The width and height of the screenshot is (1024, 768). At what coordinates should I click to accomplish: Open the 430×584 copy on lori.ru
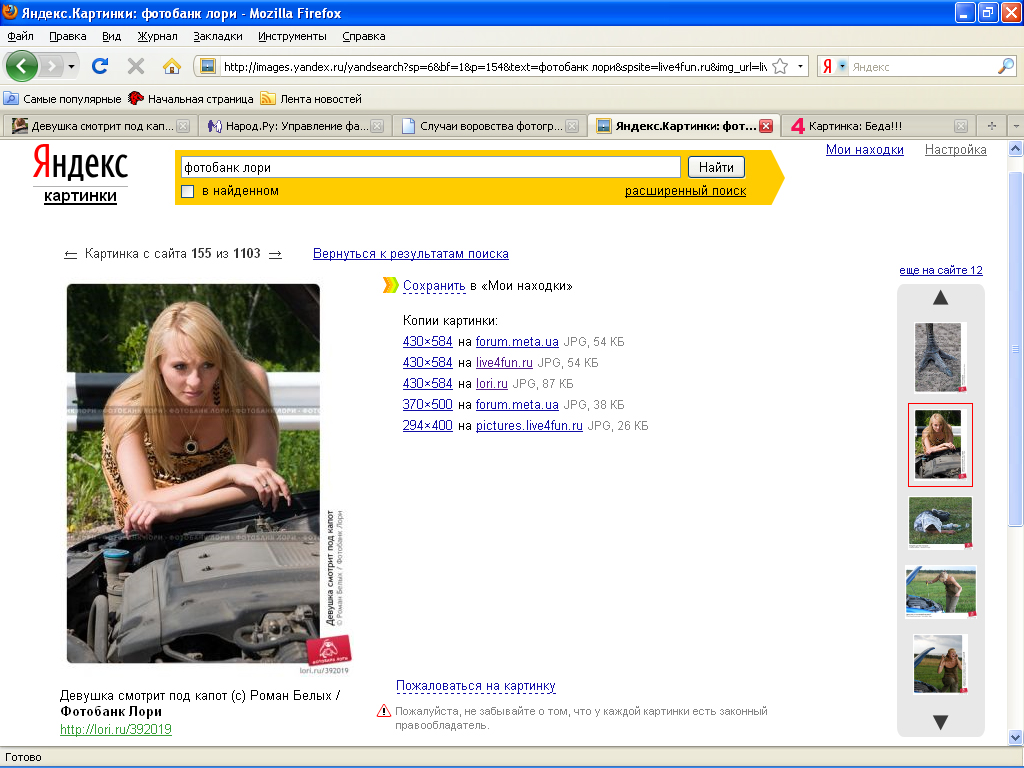click(428, 383)
